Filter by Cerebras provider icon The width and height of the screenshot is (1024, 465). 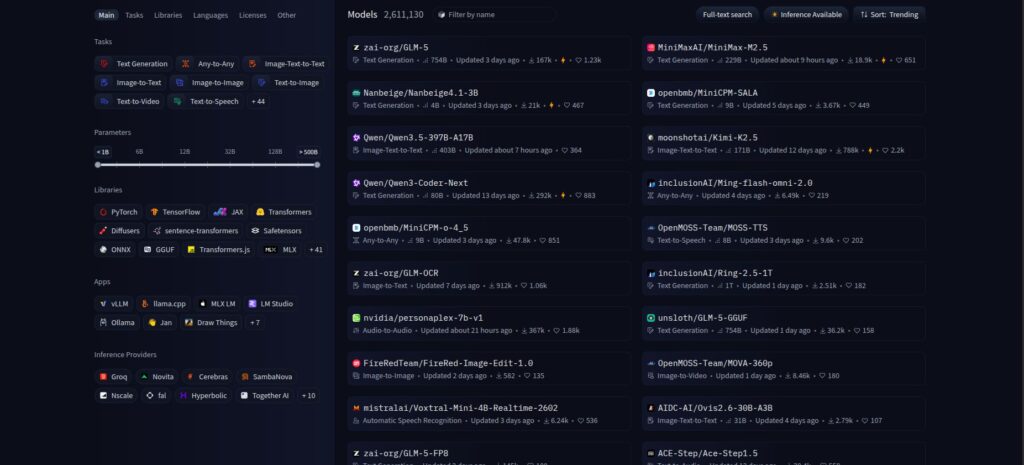pos(190,377)
